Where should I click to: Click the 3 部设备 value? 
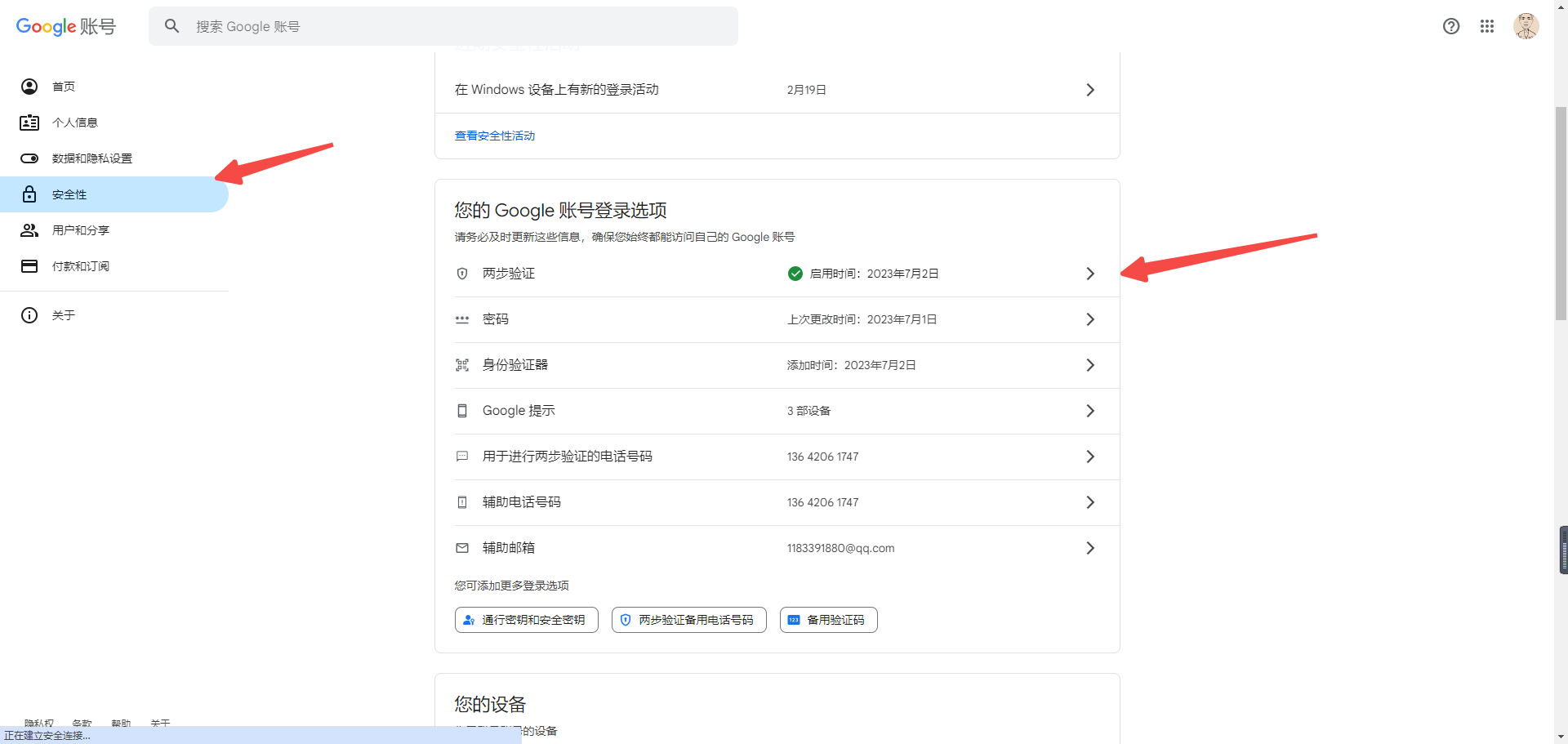click(808, 411)
